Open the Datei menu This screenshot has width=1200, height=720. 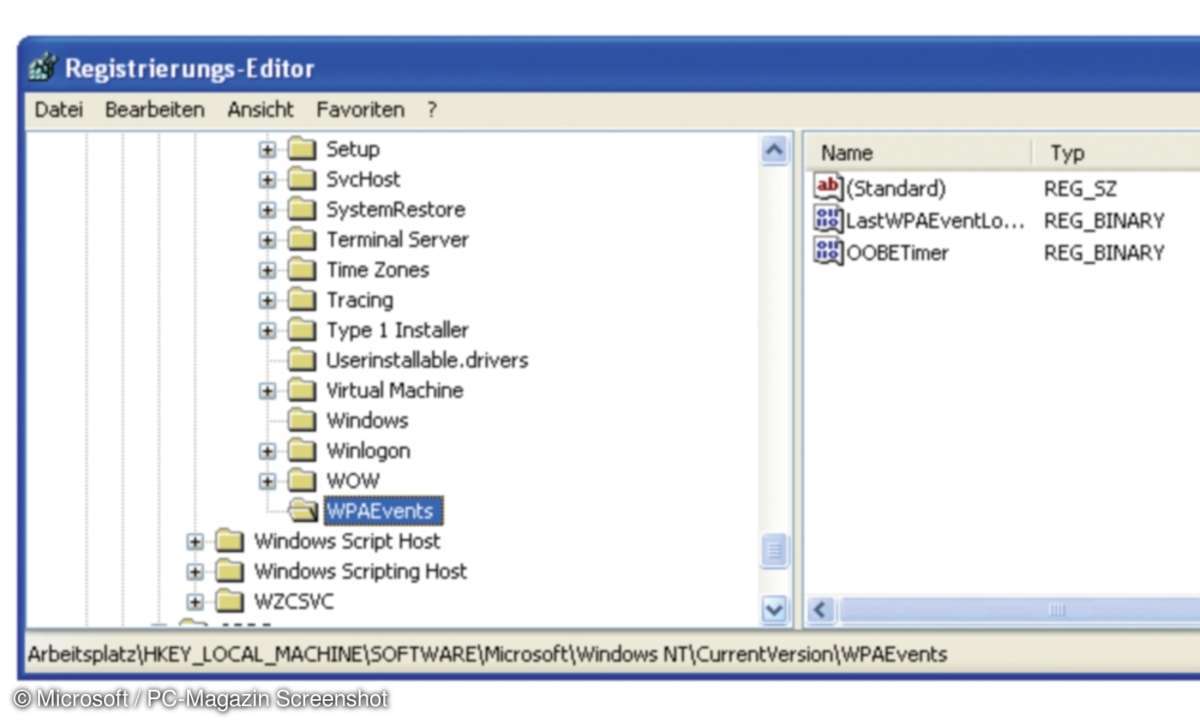59,110
